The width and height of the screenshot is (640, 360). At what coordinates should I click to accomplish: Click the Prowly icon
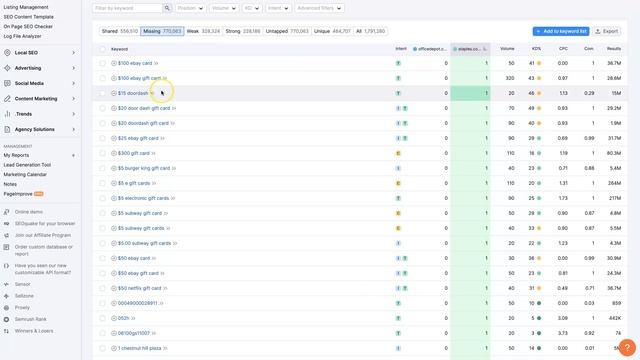[7, 308]
